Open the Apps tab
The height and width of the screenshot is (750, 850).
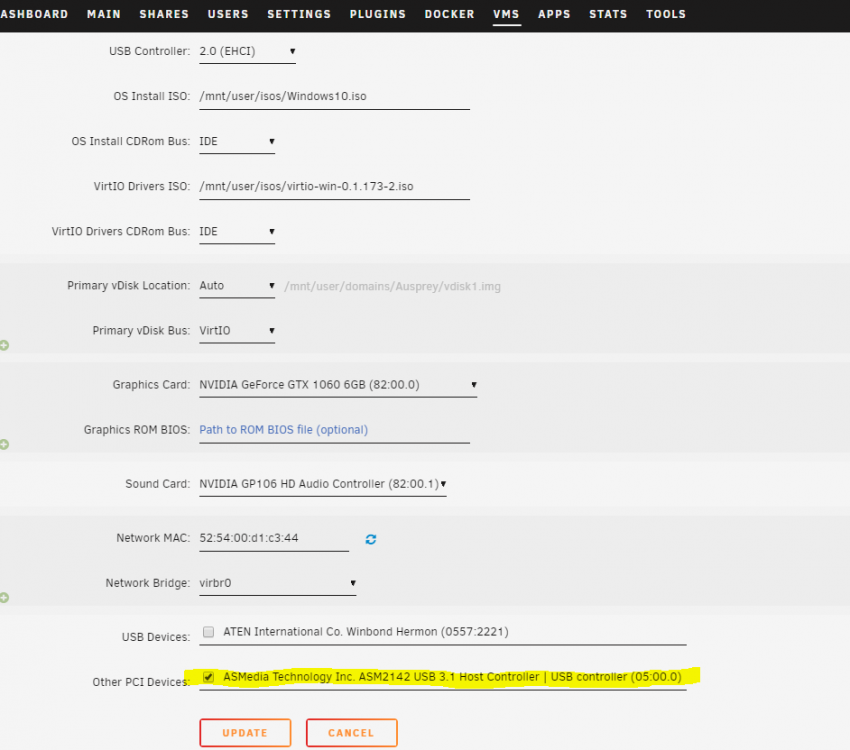554,14
